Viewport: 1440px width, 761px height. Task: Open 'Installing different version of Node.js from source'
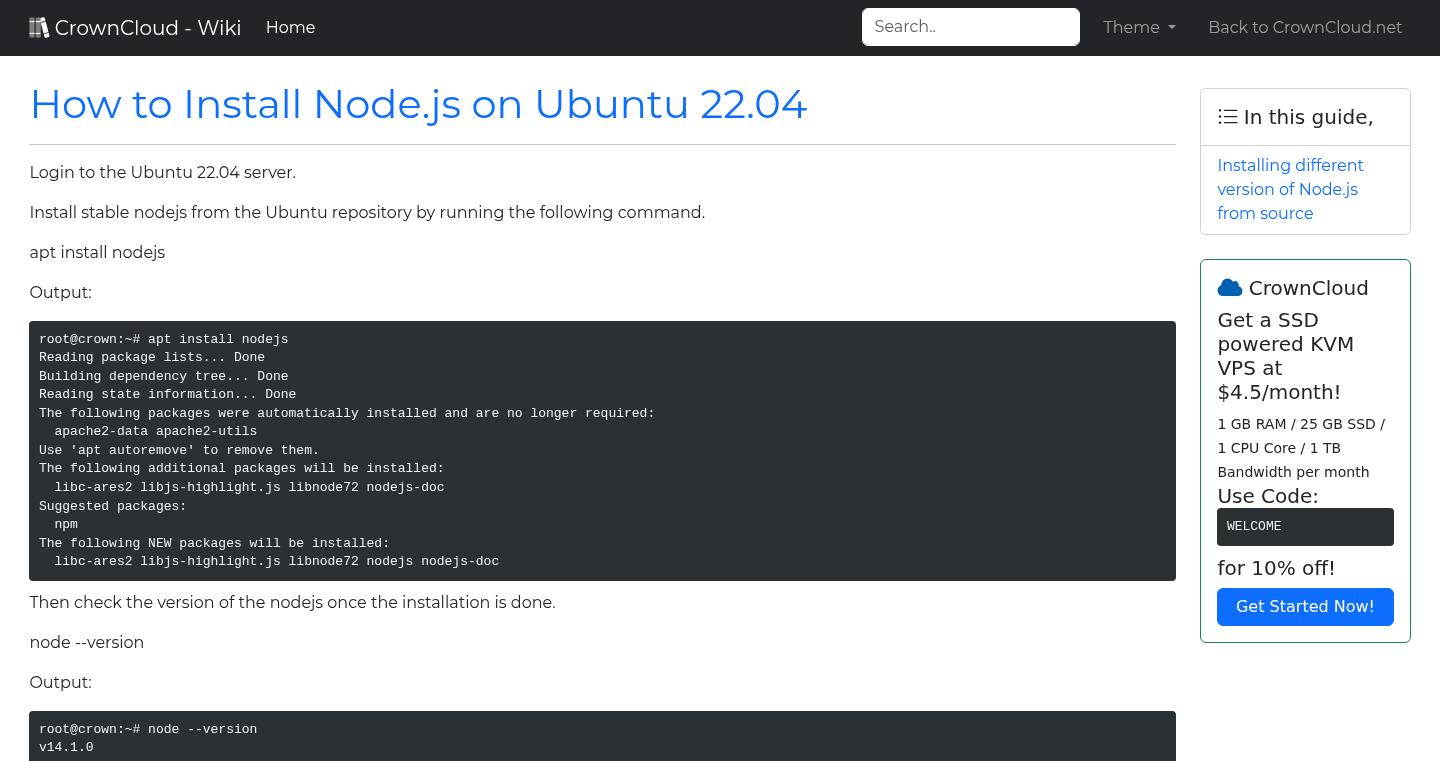[x=1290, y=189]
